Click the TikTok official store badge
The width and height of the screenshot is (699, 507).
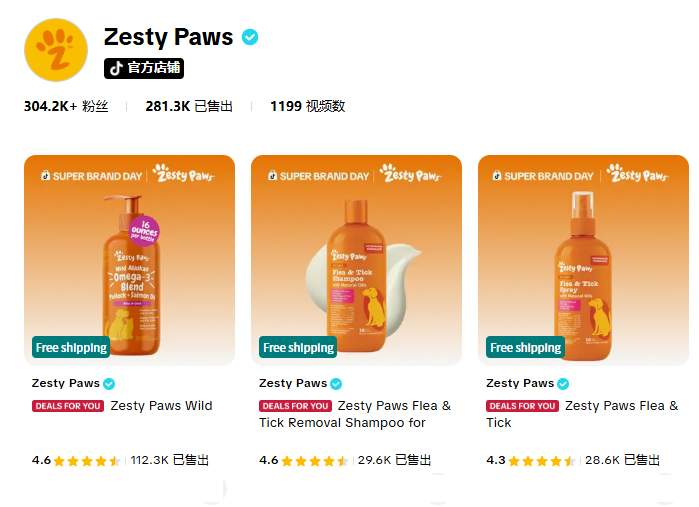(x=144, y=68)
